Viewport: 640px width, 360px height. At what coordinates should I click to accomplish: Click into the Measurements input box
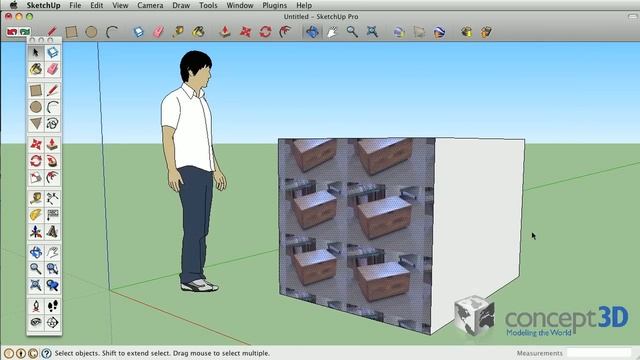(599, 353)
